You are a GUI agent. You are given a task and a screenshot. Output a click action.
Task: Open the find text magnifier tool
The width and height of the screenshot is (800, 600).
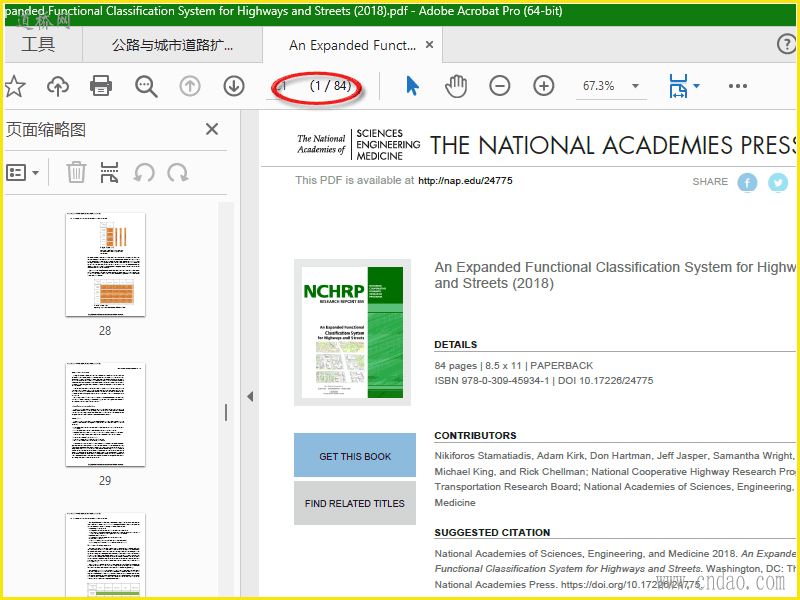(146, 86)
